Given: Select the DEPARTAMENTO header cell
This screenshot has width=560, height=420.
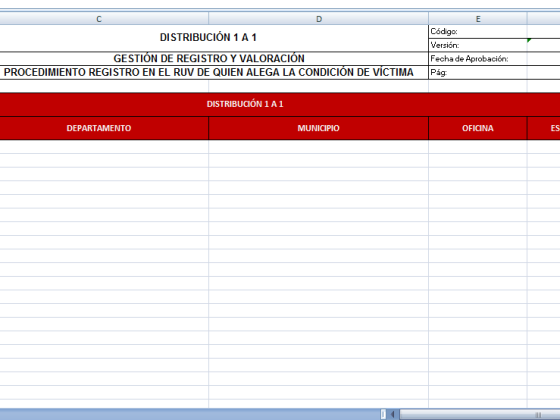Looking at the screenshot, I should [x=99, y=128].
